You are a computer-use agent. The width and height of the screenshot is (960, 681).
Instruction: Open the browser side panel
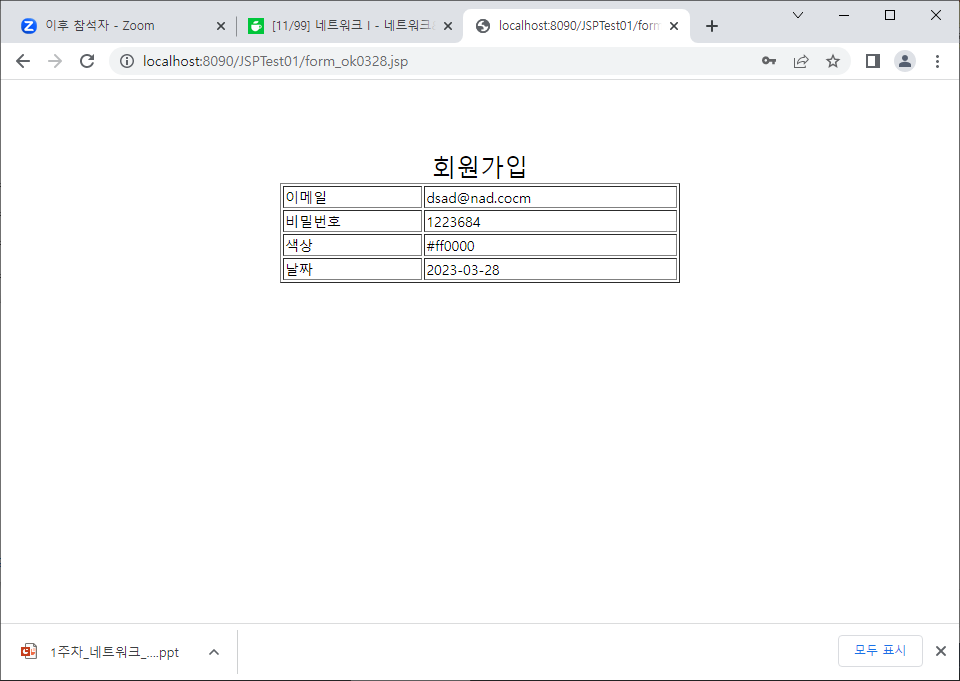873,61
